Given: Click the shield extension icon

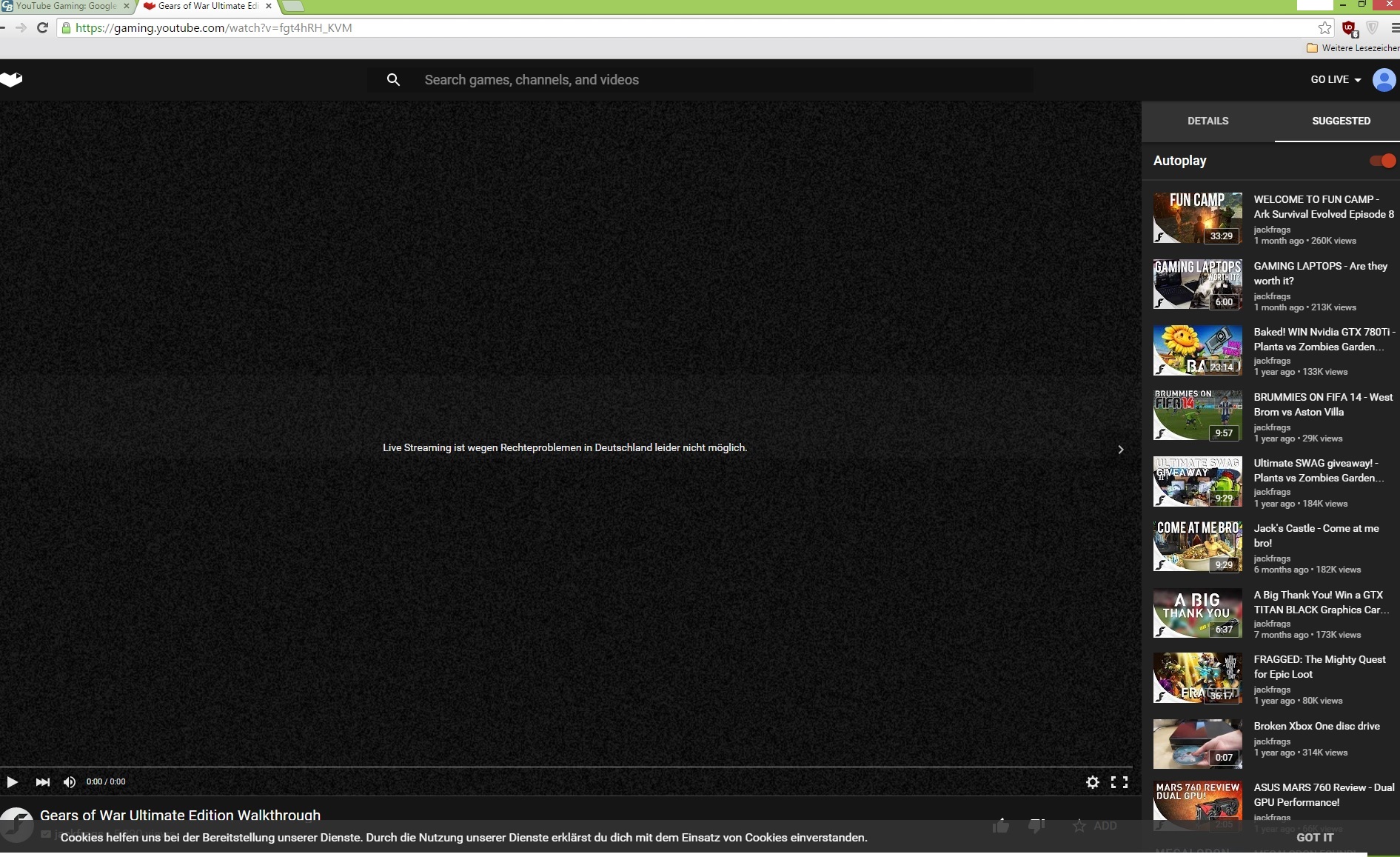Looking at the screenshot, I should pos(1372,28).
